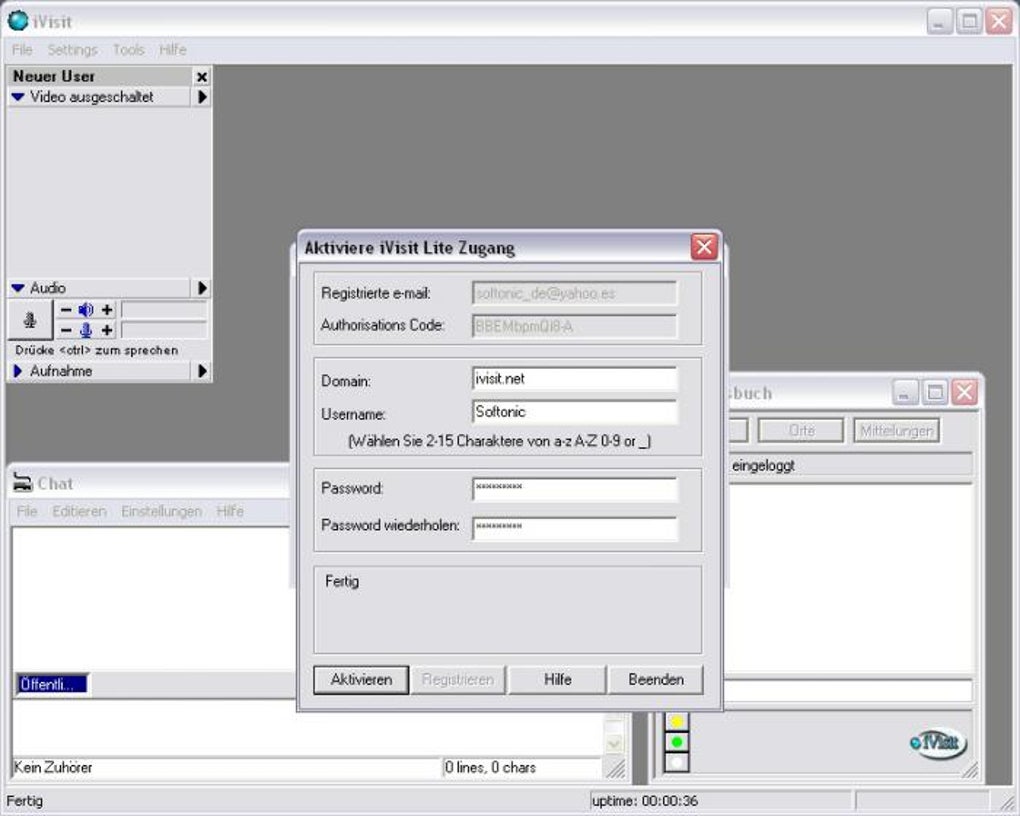Viewport: 1020px width, 816px height.
Task: Click the Authorisations Code field
Action: [x=574, y=327]
